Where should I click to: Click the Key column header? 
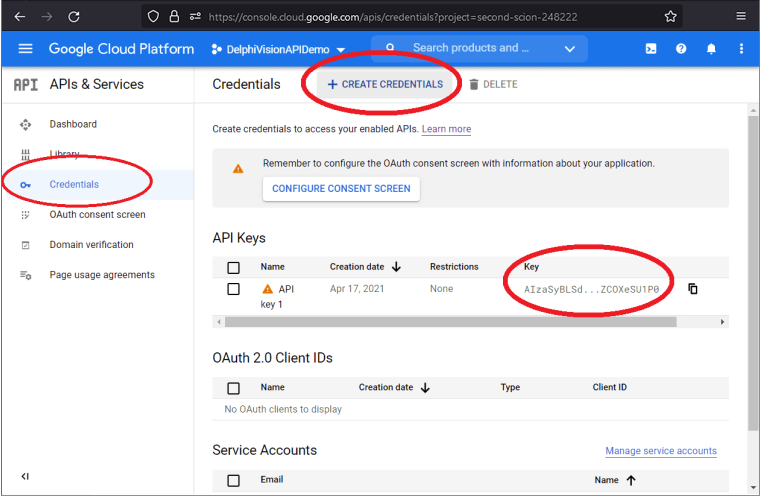click(x=531, y=267)
